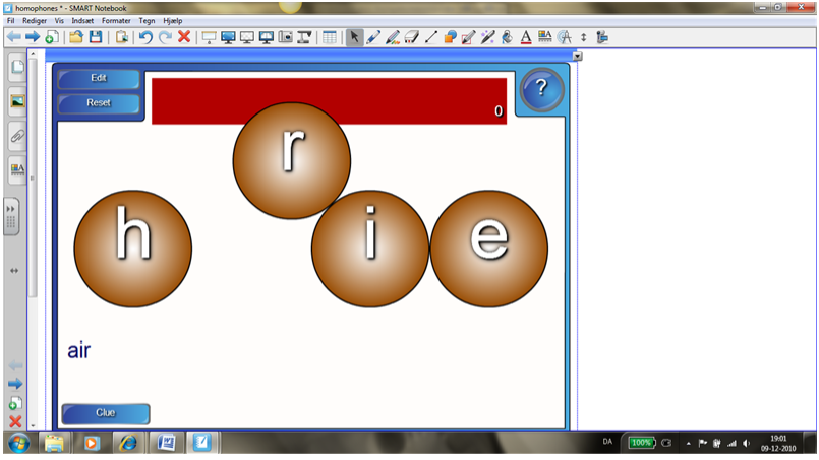
Task: Go to next page with sidebar blue arrow
Action: pyautogui.click(x=15, y=384)
